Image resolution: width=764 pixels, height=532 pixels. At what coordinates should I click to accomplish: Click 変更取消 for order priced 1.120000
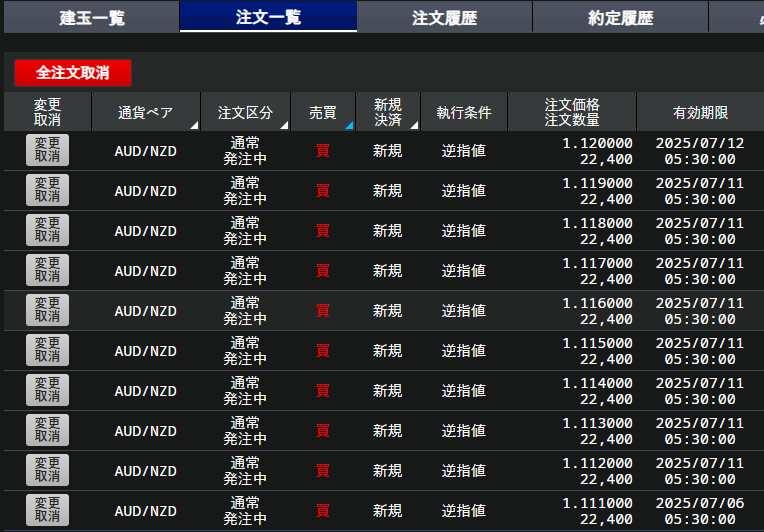coord(47,150)
